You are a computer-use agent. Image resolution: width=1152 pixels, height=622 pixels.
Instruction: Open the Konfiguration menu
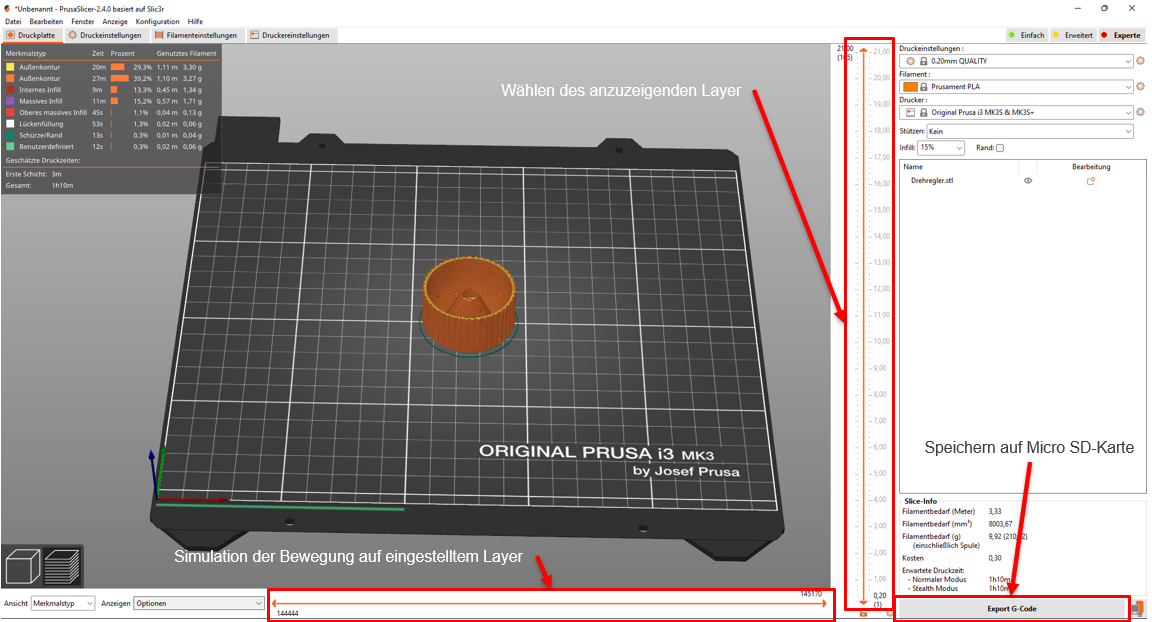(157, 21)
